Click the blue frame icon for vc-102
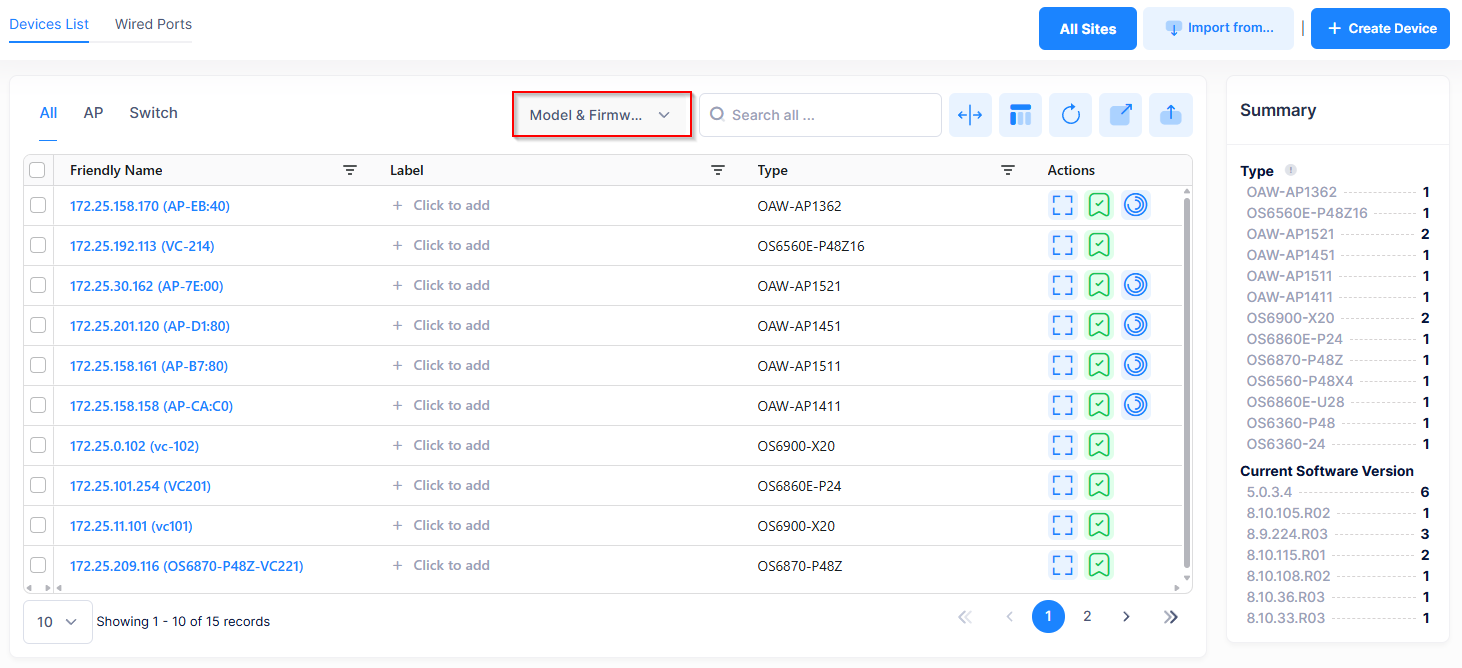 point(1062,445)
